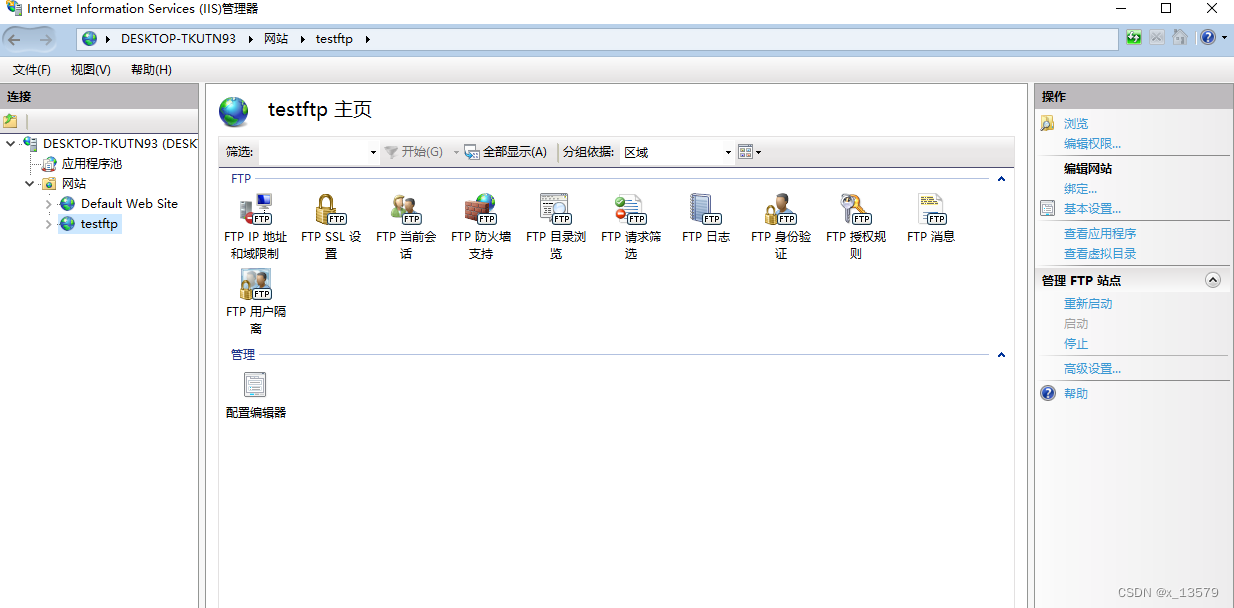Open FTP 日志 feature
Image resolution: width=1234 pixels, height=608 pixels.
[706, 219]
